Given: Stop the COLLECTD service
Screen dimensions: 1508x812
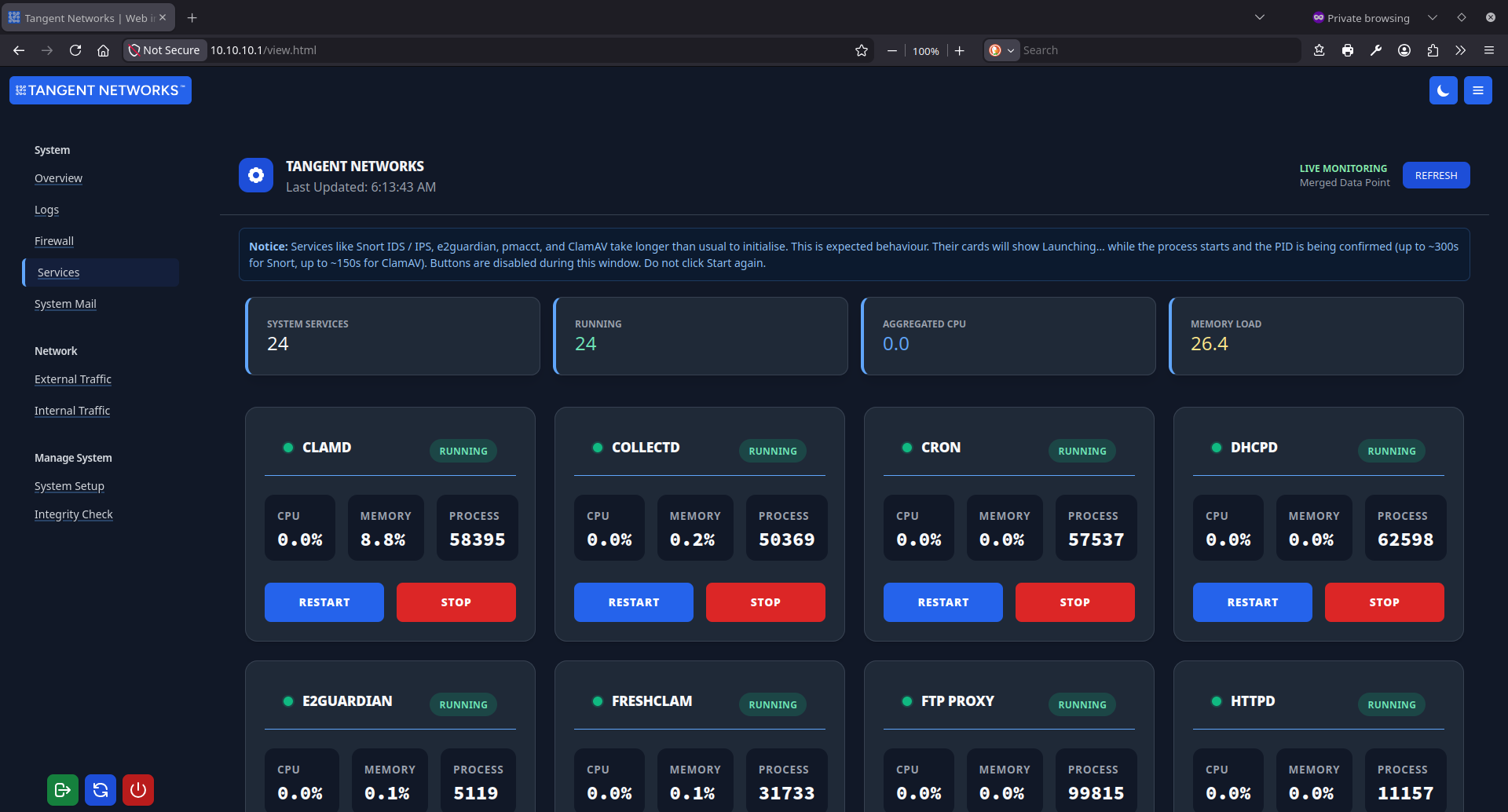Looking at the screenshot, I should [765, 602].
